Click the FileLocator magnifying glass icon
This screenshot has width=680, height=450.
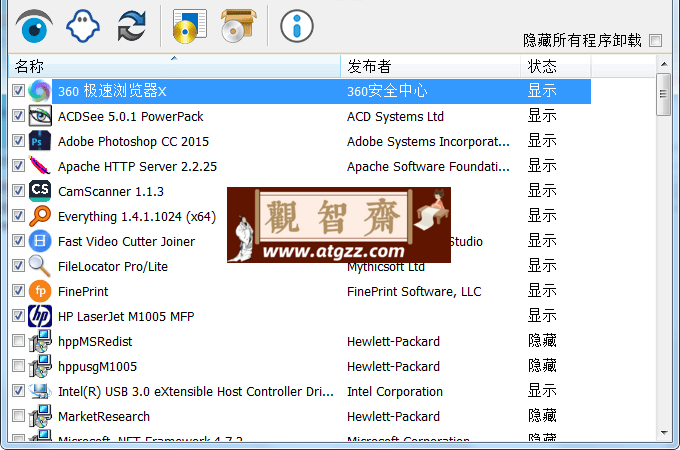tap(40, 266)
